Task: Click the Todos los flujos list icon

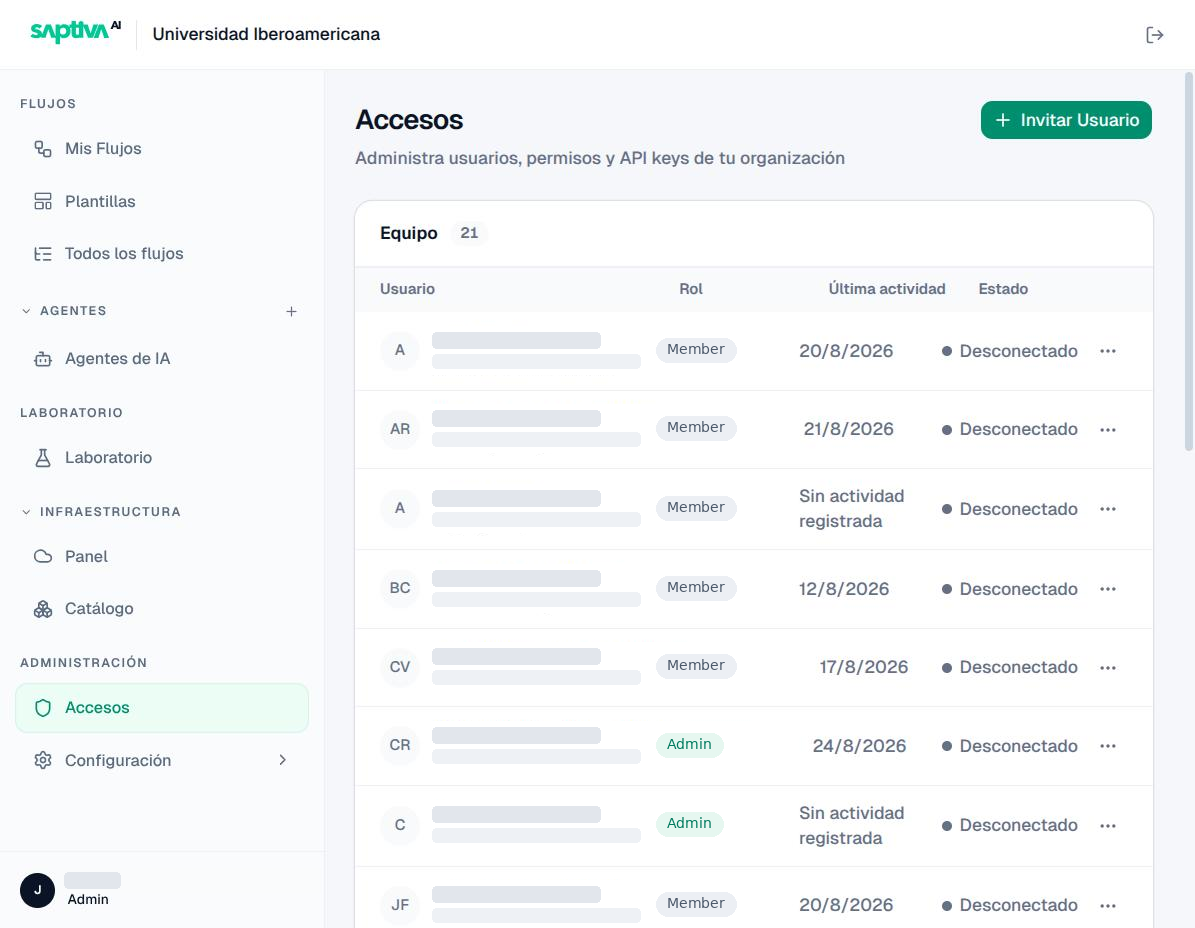Action: [x=43, y=254]
